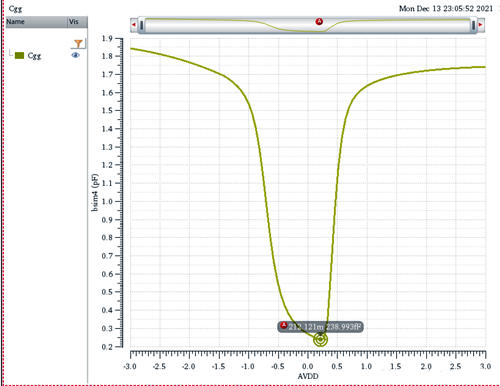
Task: Click the right handle of zoom slider
Action: click(473, 25)
